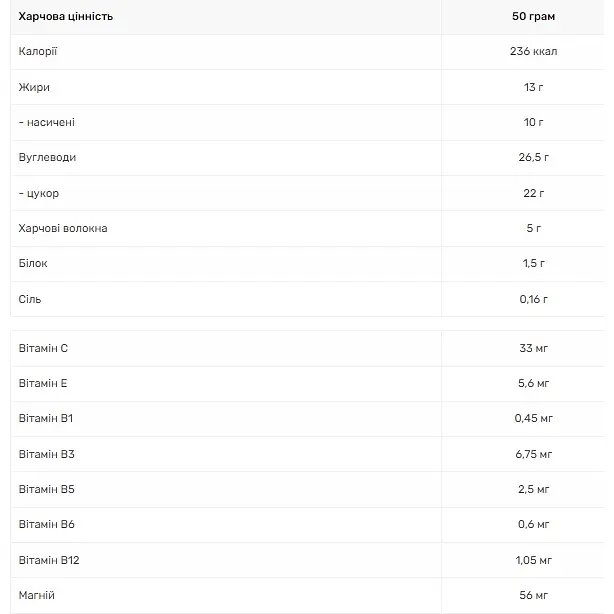614x614 pixels.
Task: Select the '5,6 мг' Vitamin E value
Action: (x=533, y=383)
